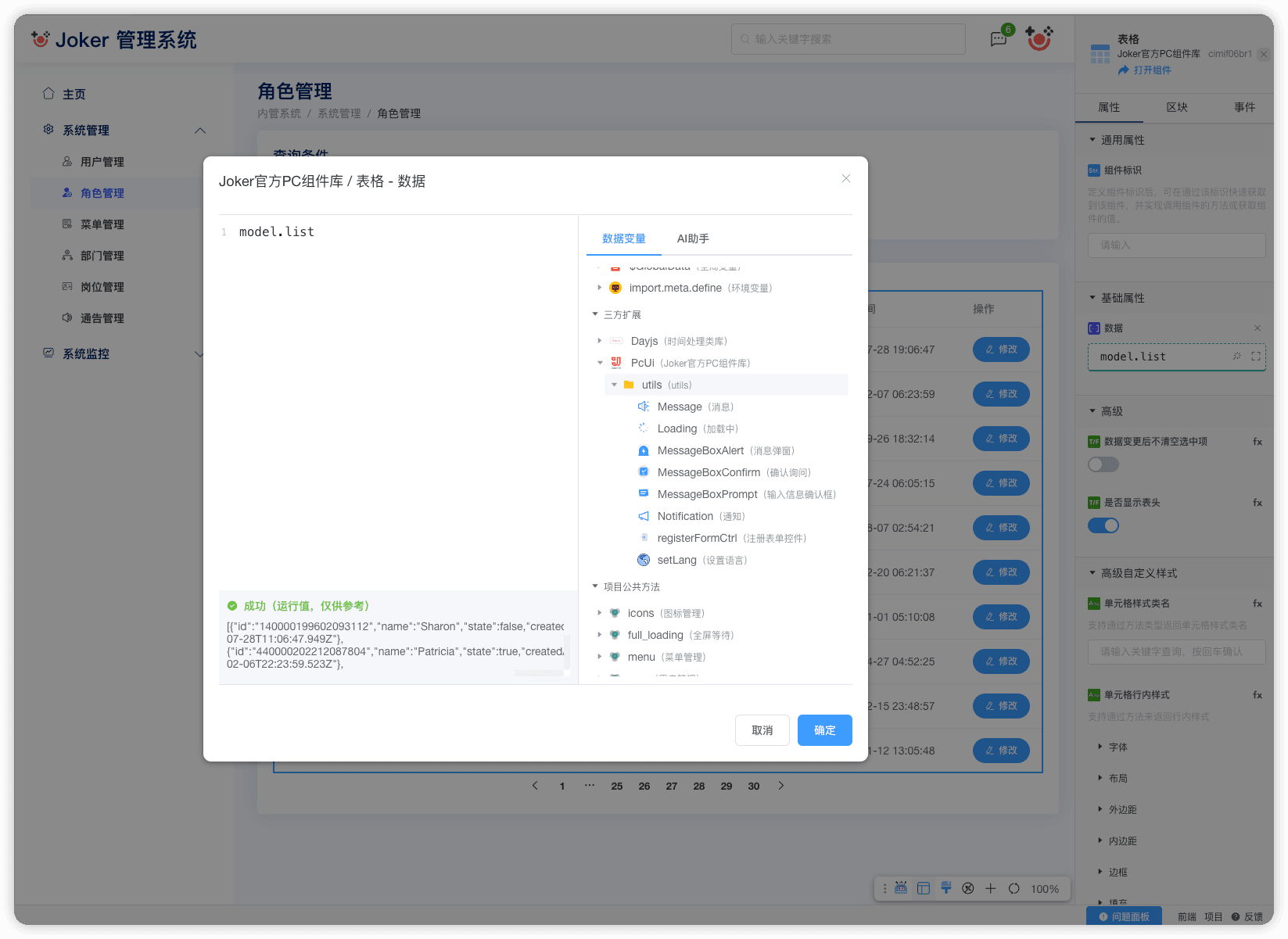
Task: Collapse the 项目公共方法 section
Action: tap(595, 586)
